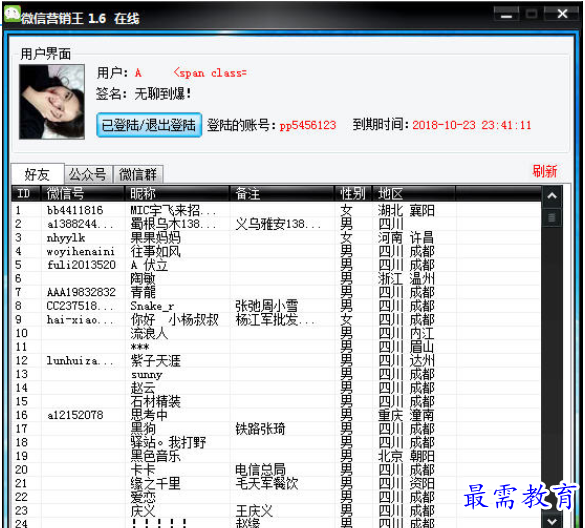This screenshot has height=528, width=585.
Task: Click nickname 往事如风
Action: point(156,251)
